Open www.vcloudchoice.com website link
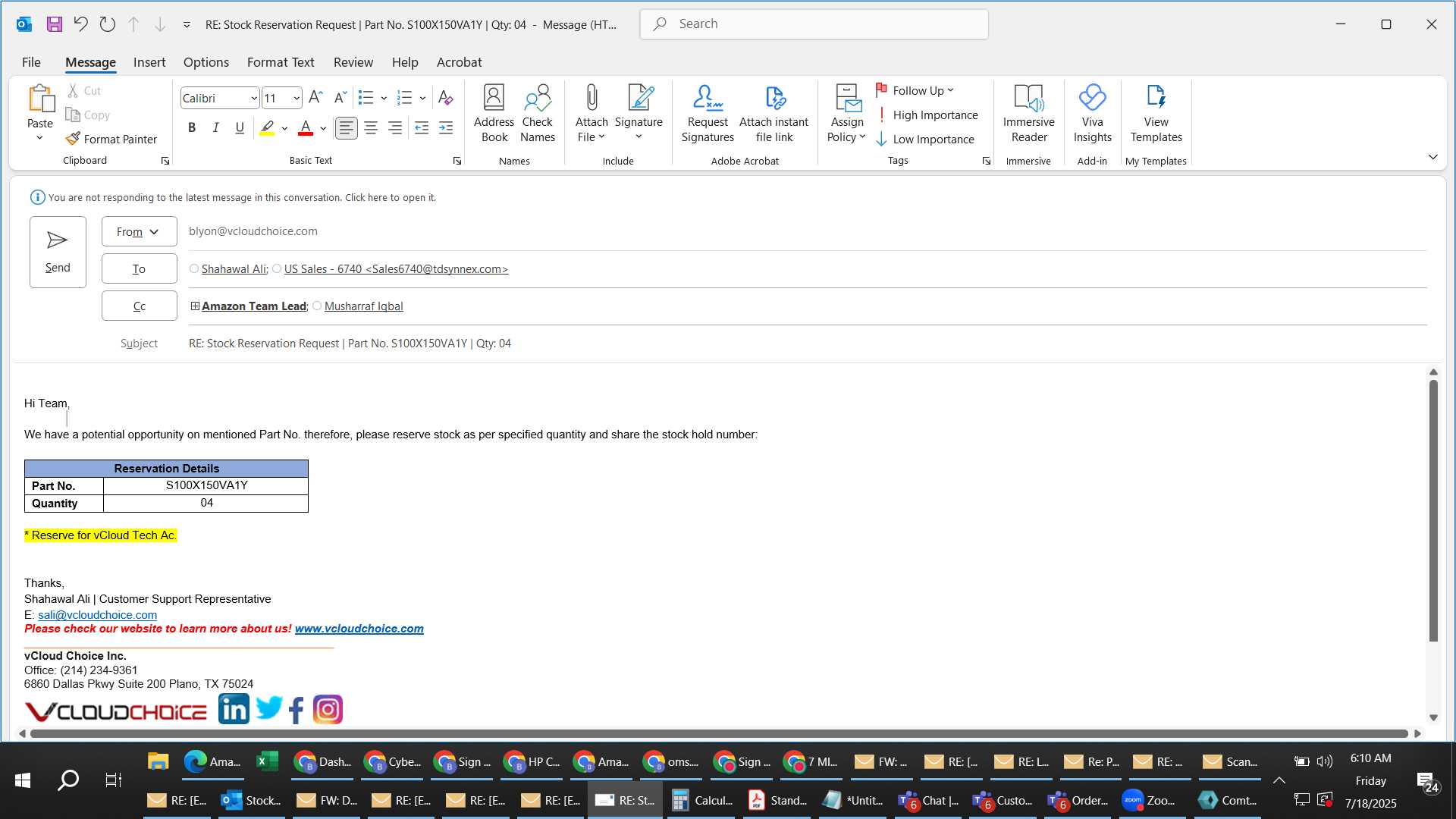The height and width of the screenshot is (819, 1456). pyautogui.click(x=359, y=629)
